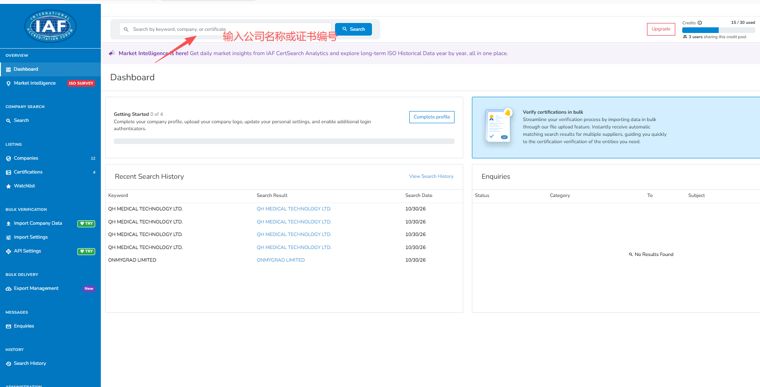Click the Getting Started progress bar
Screen dimensions: 760x387
(x=284, y=141)
